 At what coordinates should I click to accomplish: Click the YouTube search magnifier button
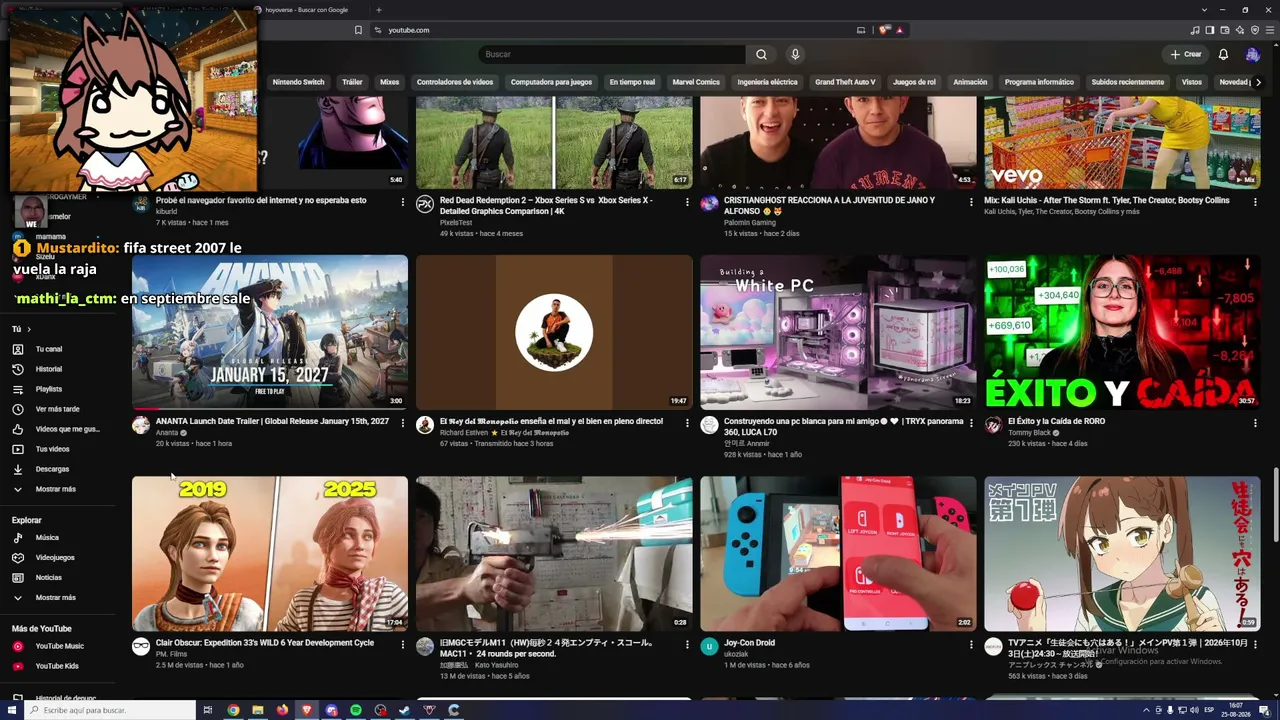click(x=761, y=54)
